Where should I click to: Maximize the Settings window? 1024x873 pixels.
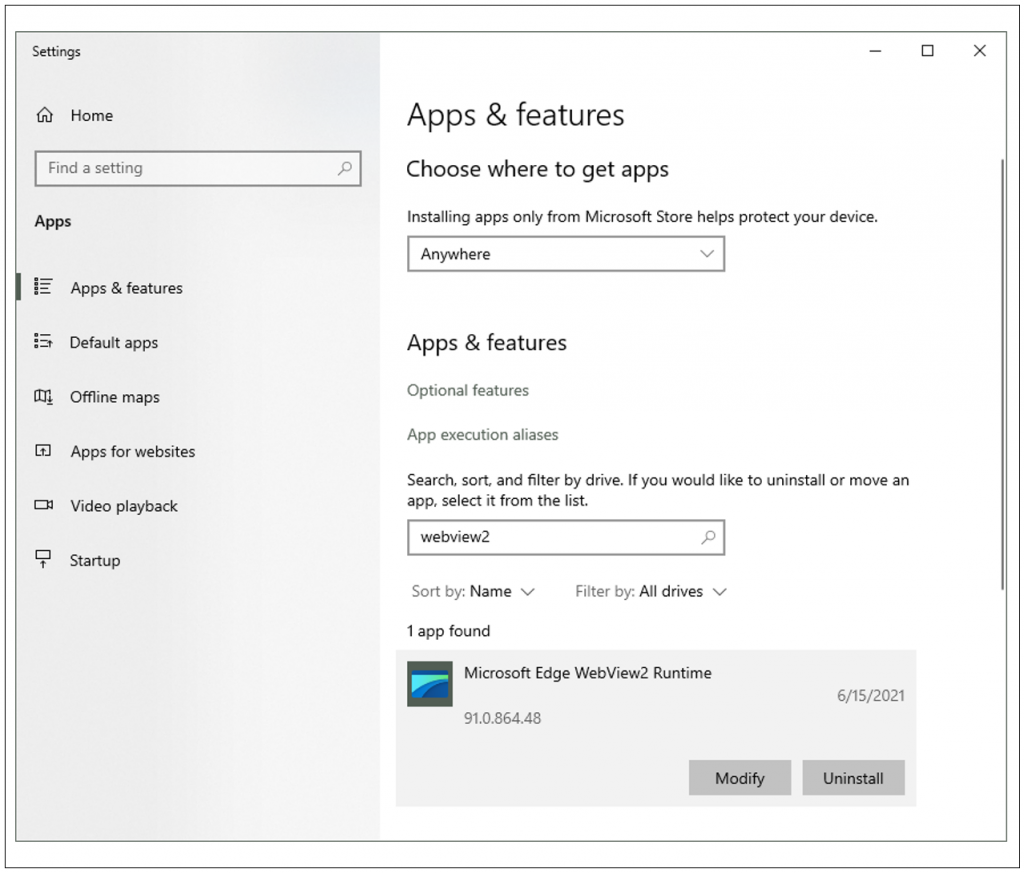coord(927,51)
